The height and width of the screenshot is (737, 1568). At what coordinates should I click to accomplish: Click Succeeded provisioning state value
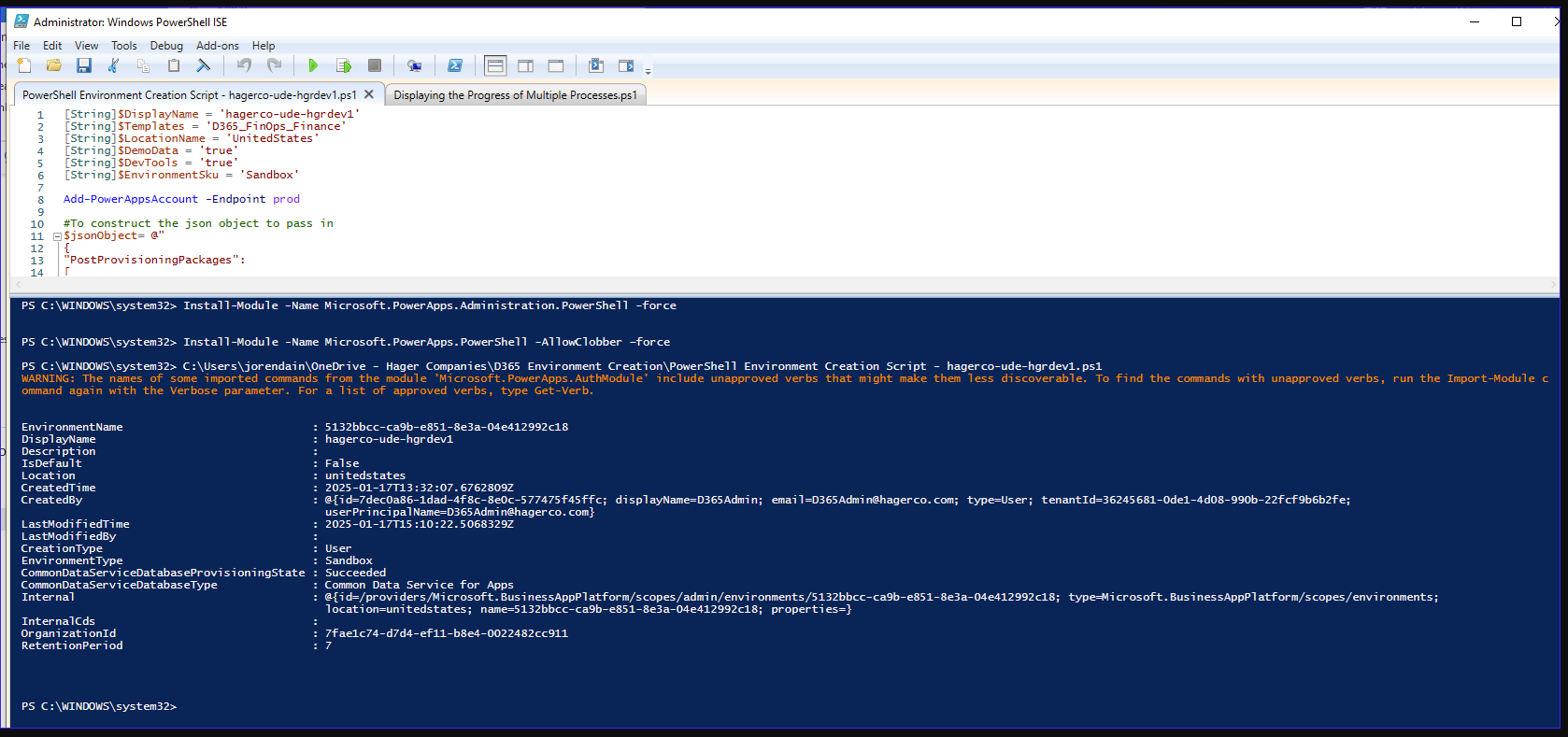click(x=355, y=573)
